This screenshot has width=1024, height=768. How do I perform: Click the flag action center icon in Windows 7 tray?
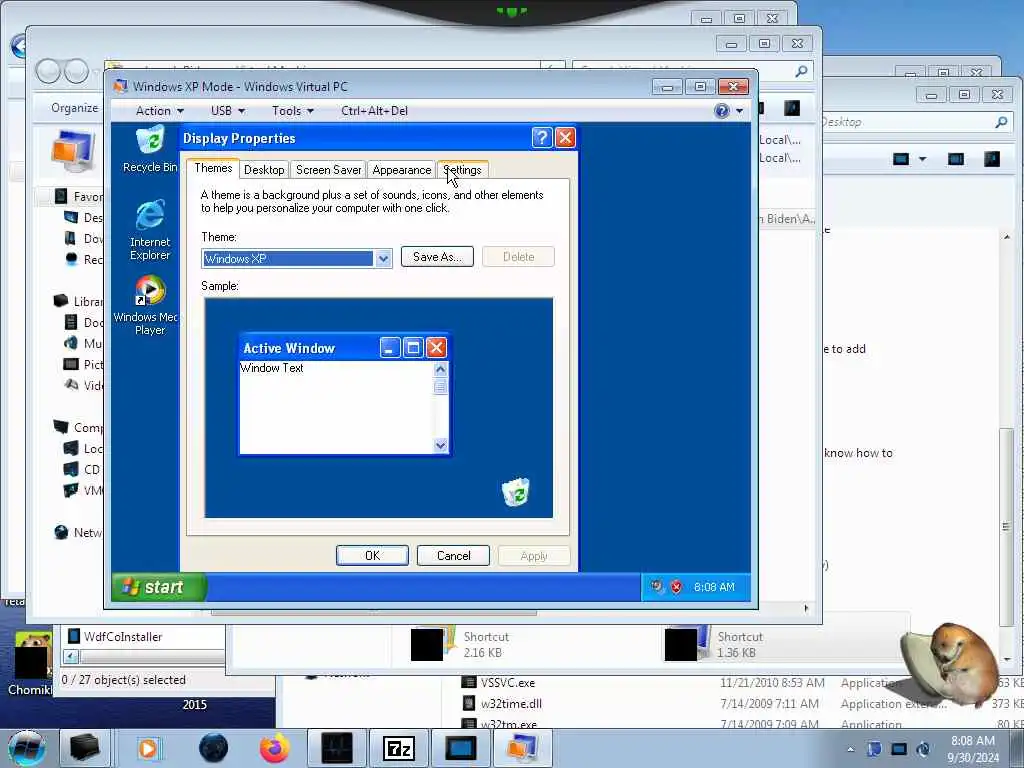click(x=874, y=749)
